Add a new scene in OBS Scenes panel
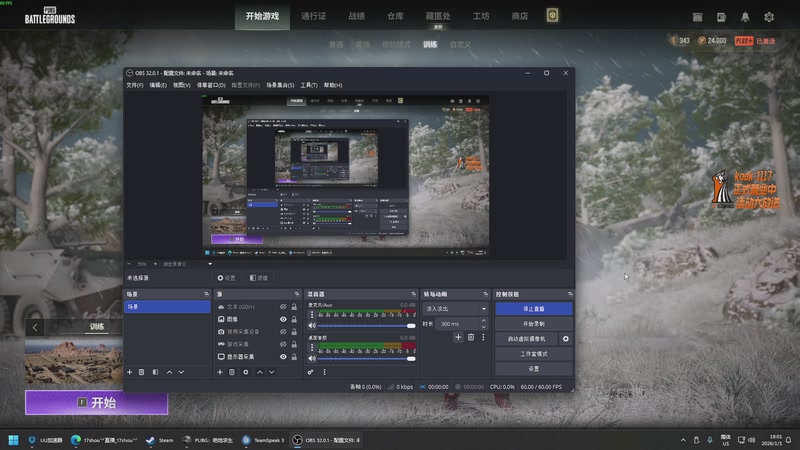 pos(130,372)
